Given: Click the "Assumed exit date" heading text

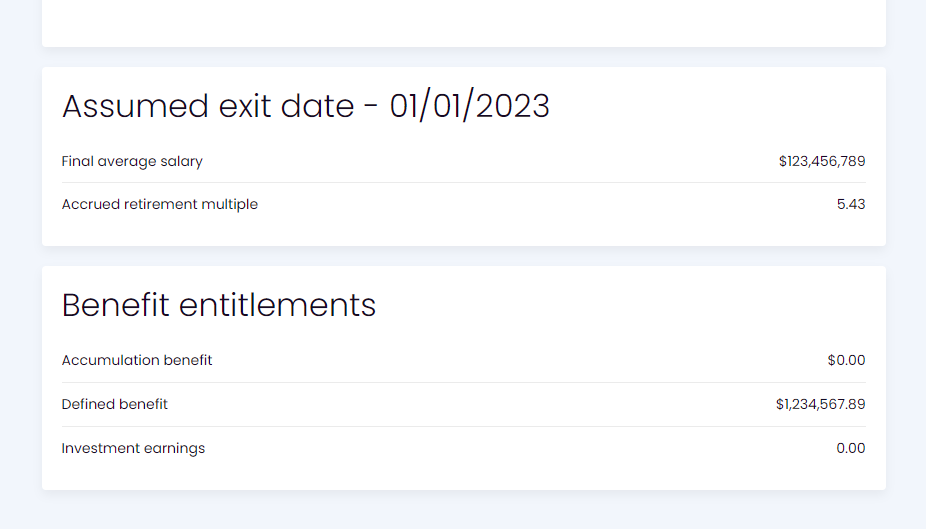Looking at the screenshot, I should click(x=205, y=106).
